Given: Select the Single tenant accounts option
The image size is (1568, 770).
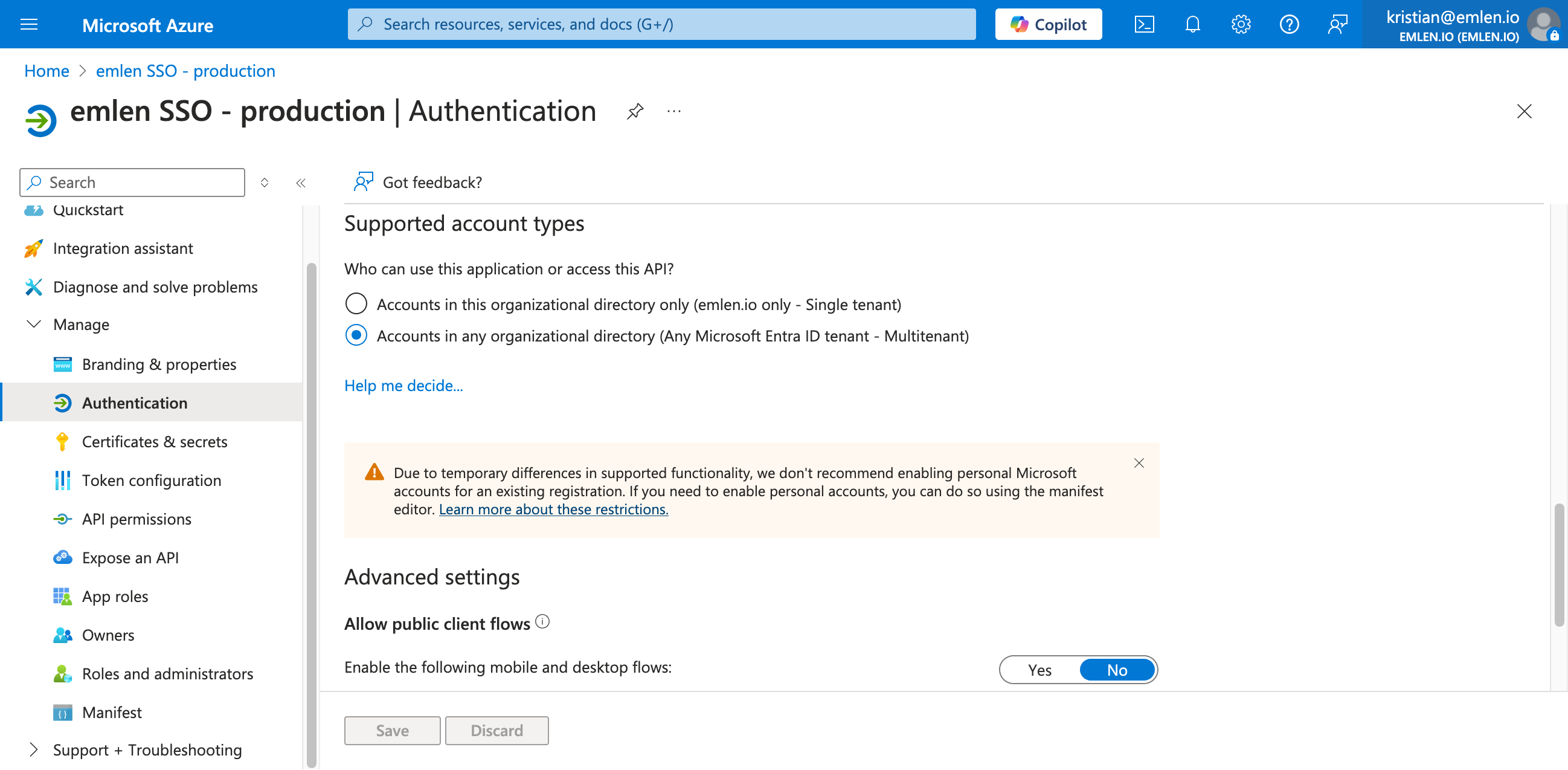Looking at the screenshot, I should [356, 303].
